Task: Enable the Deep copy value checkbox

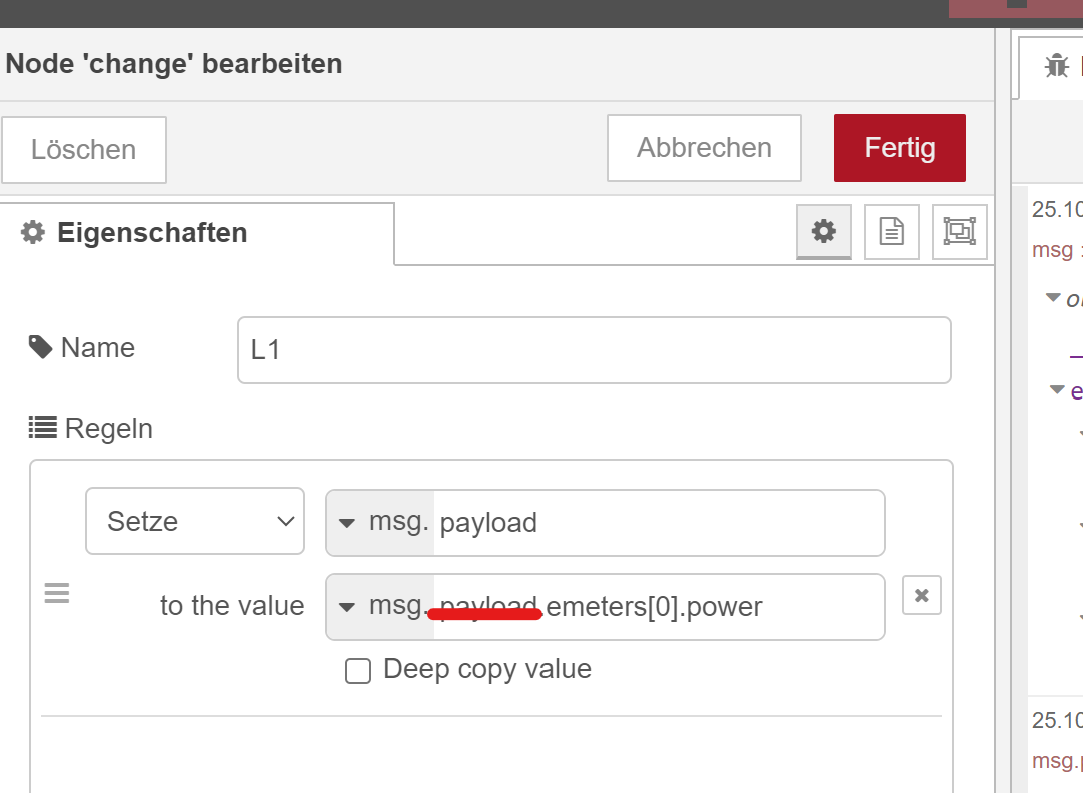Action: point(357,670)
